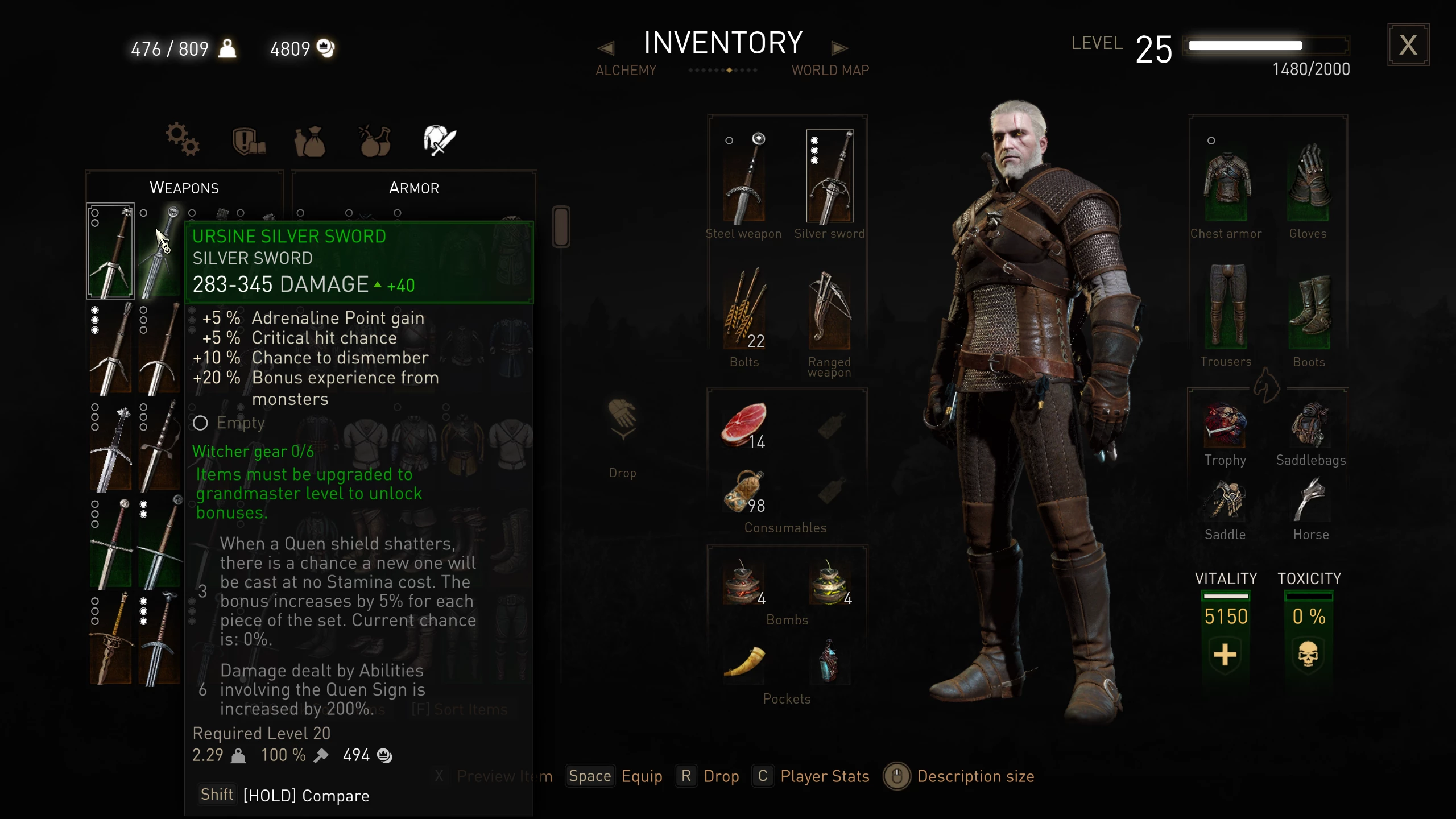Select the Trophy equipment slot

[x=1225, y=425]
